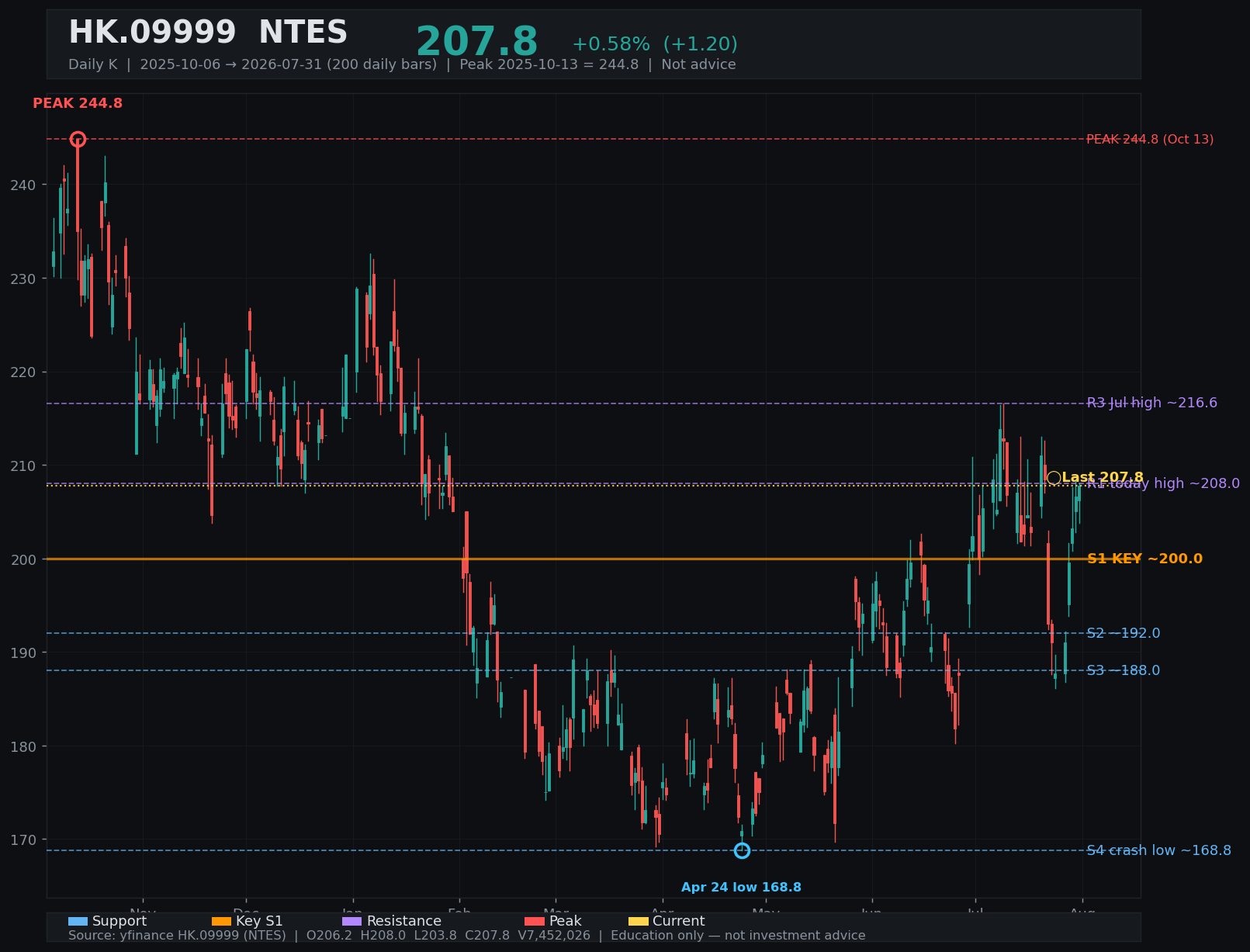The height and width of the screenshot is (952, 1250).
Task: Click the "240" y-axis tick label
Action: 23,185
